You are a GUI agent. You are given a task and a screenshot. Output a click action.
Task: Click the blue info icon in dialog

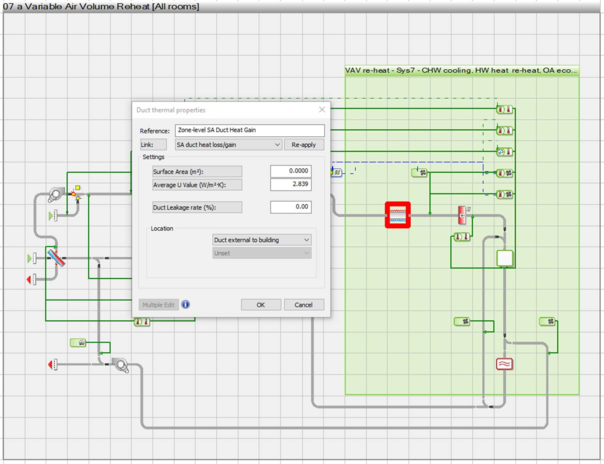[185, 304]
